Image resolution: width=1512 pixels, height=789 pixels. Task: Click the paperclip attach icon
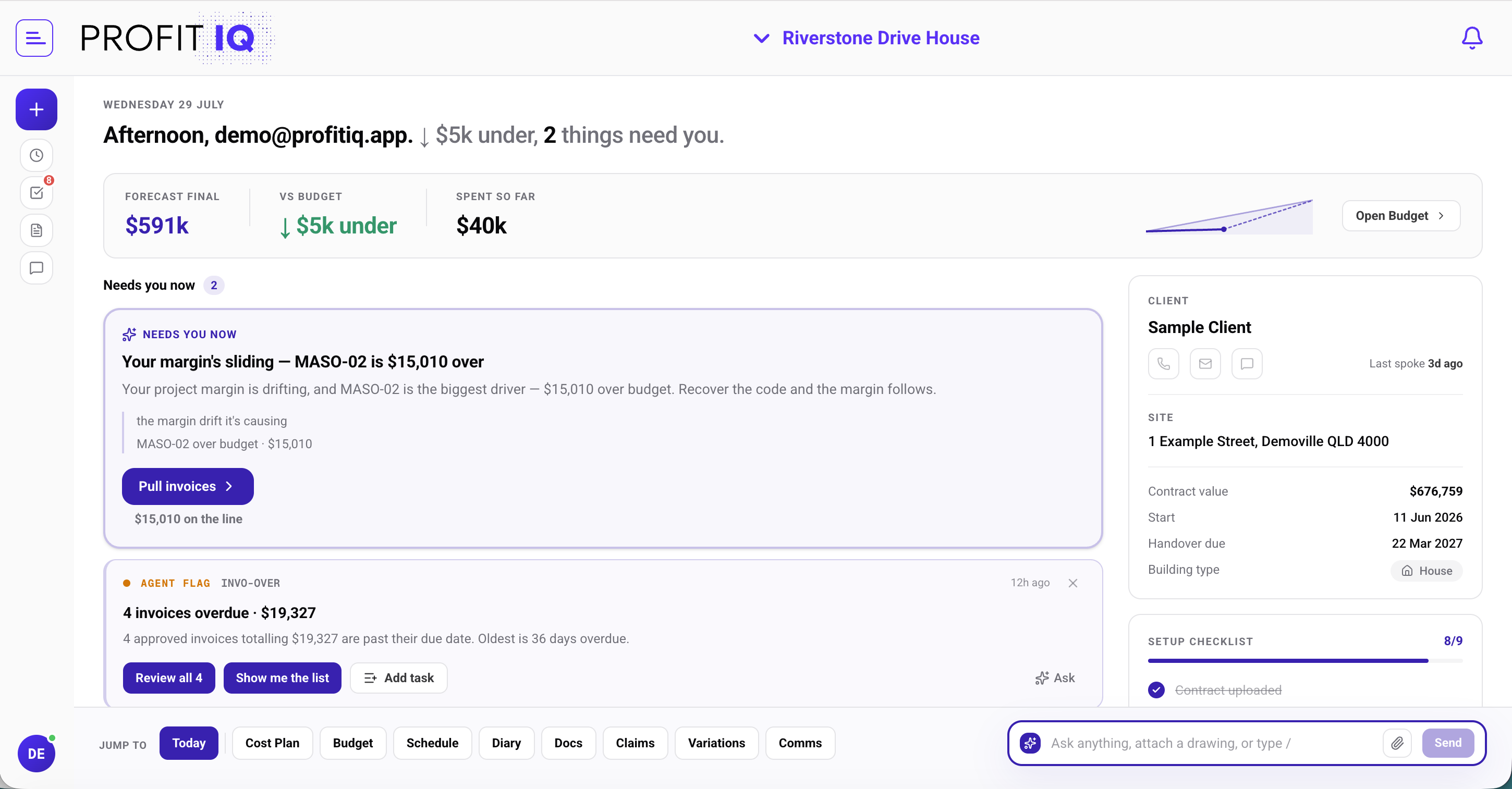(1397, 743)
